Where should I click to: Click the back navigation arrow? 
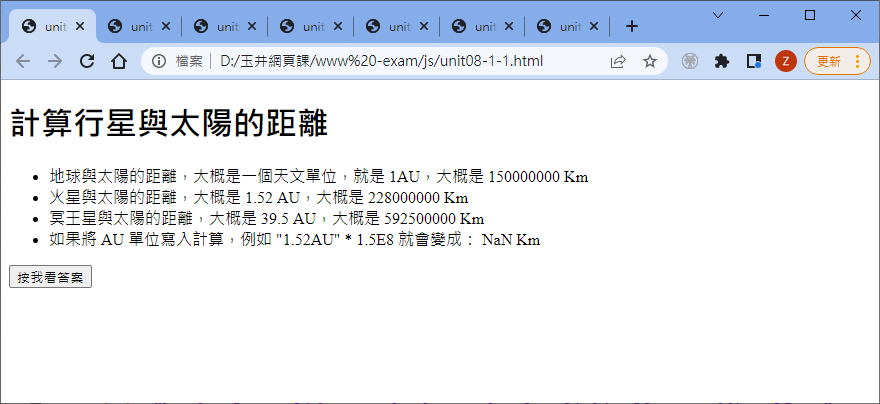pyautogui.click(x=23, y=61)
